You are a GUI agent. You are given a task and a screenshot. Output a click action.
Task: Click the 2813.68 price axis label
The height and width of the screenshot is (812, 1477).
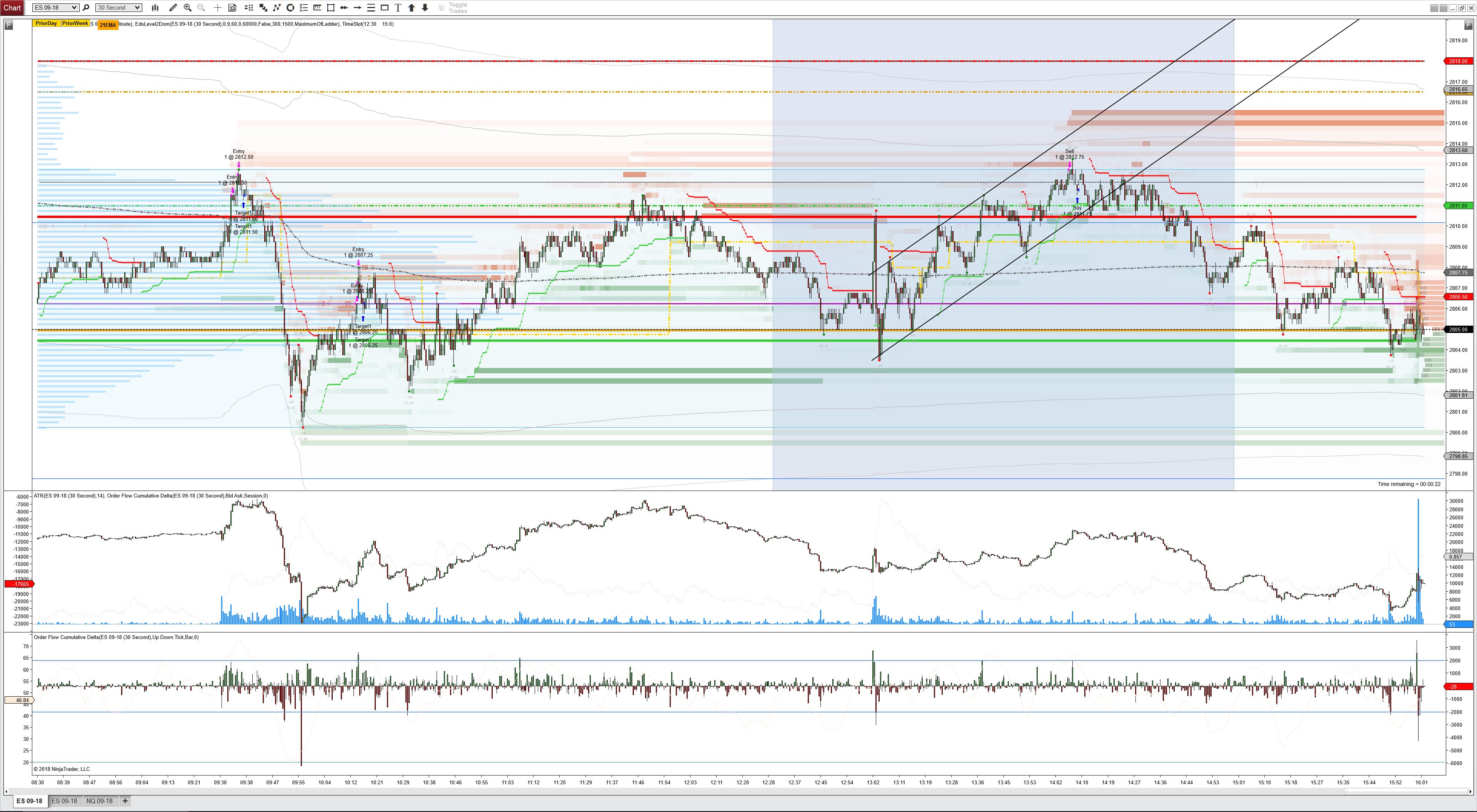[x=1458, y=150]
